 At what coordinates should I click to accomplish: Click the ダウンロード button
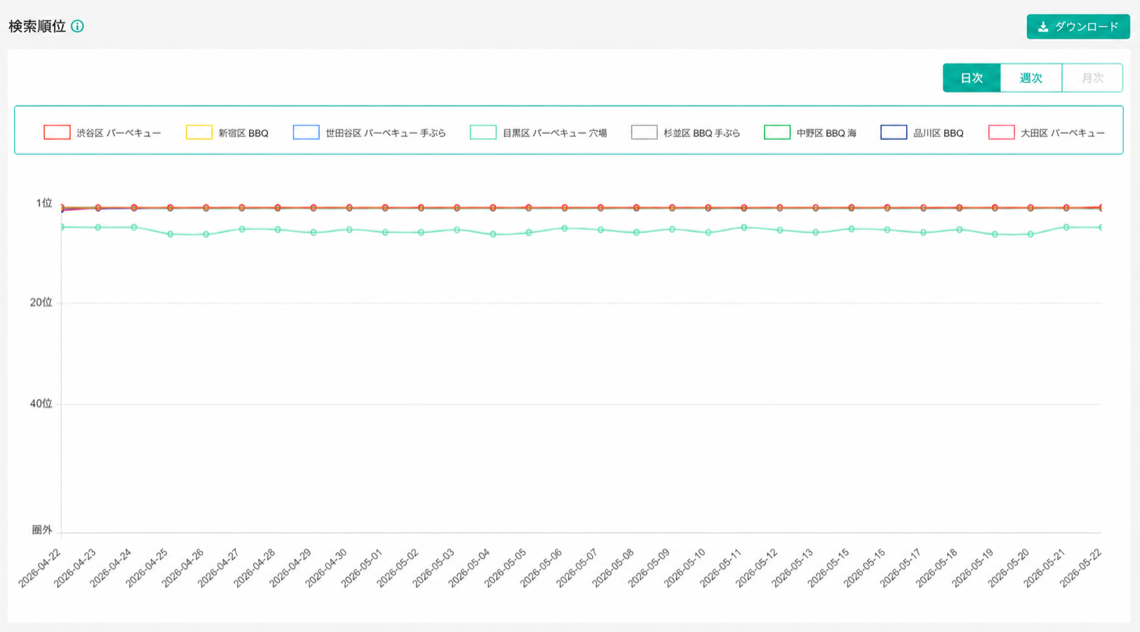click(1078, 27)
